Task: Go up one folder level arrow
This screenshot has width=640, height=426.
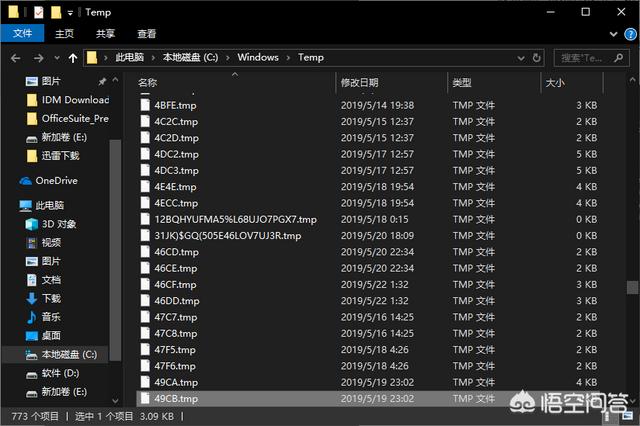Action: click(x=73, y=58)
